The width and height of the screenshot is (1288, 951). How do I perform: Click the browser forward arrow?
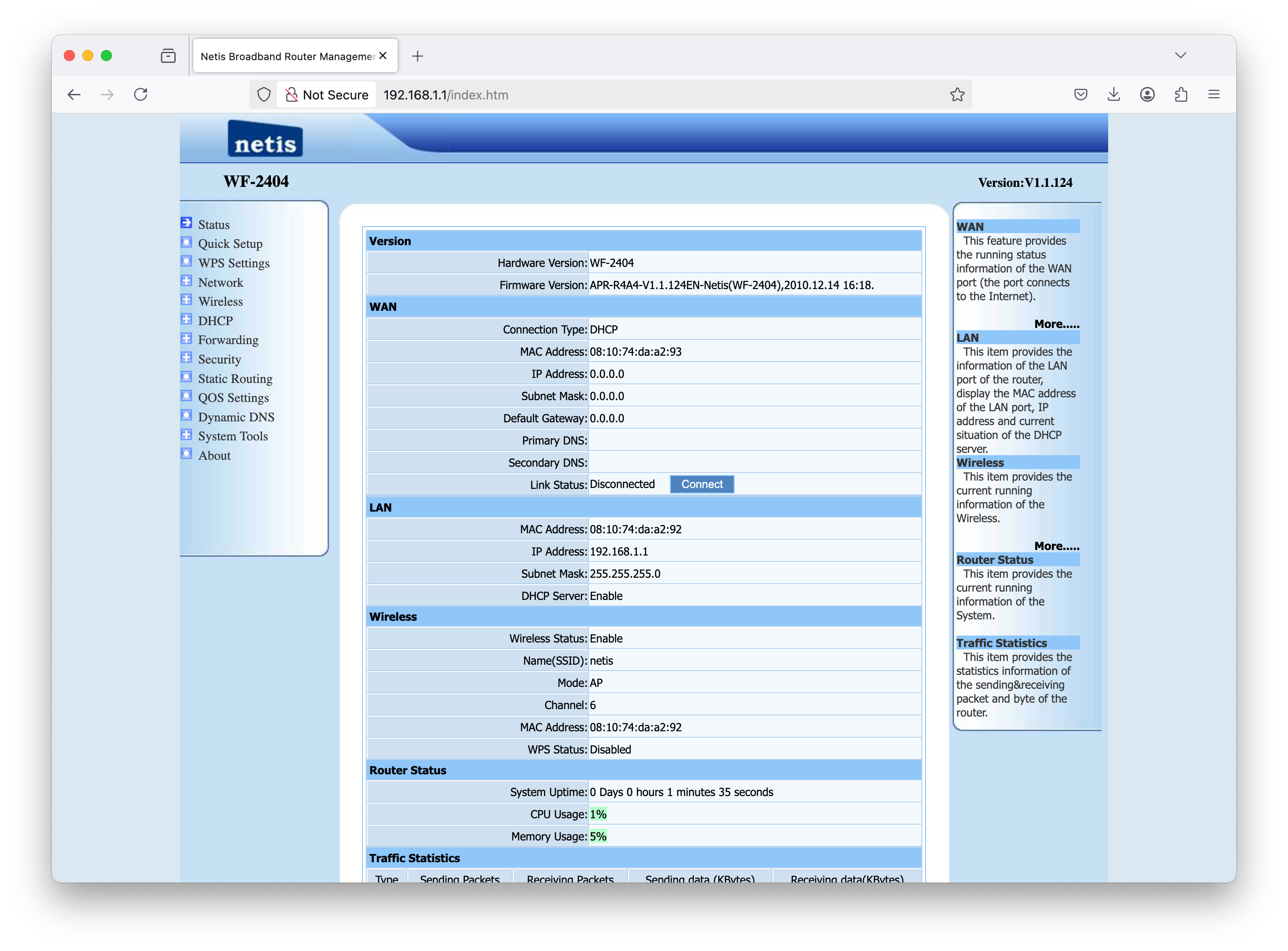(x=107, y=94)
